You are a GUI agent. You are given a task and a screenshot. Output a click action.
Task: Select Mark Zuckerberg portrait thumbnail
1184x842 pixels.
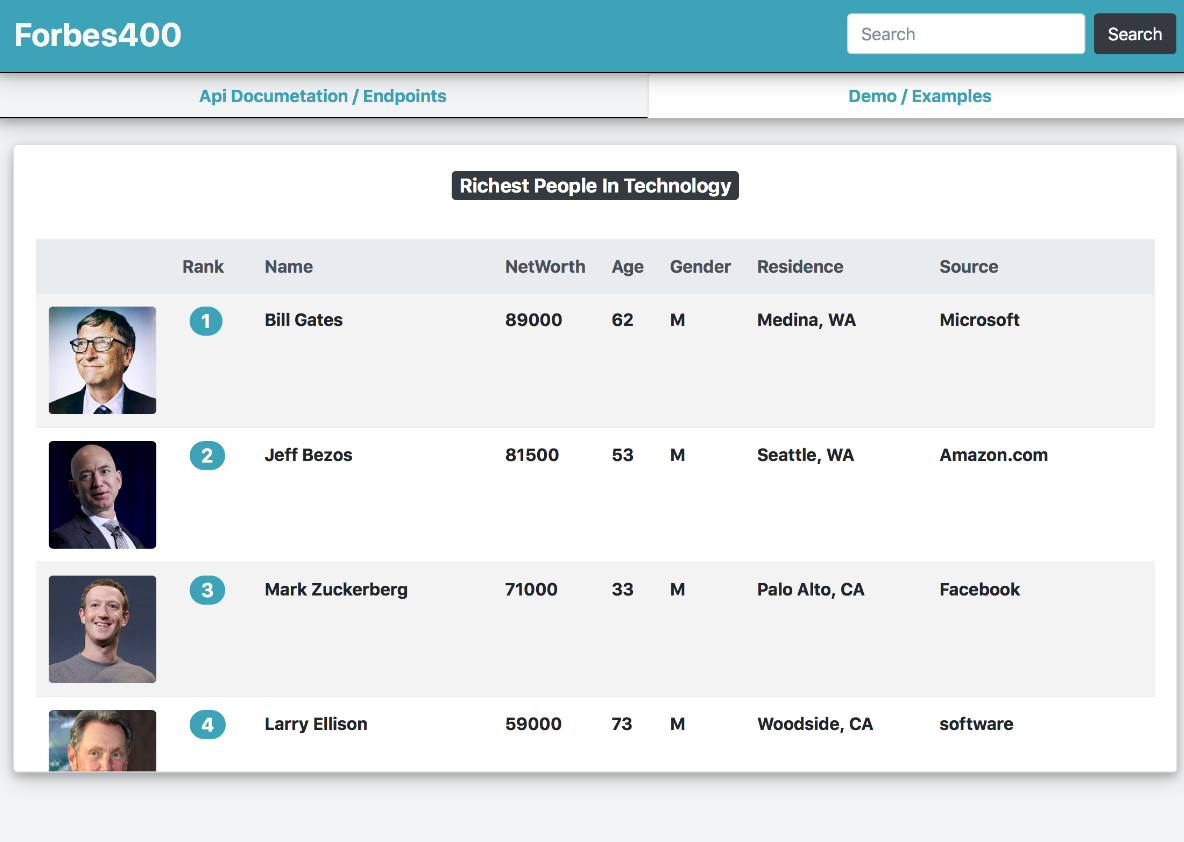coord(103,629)
